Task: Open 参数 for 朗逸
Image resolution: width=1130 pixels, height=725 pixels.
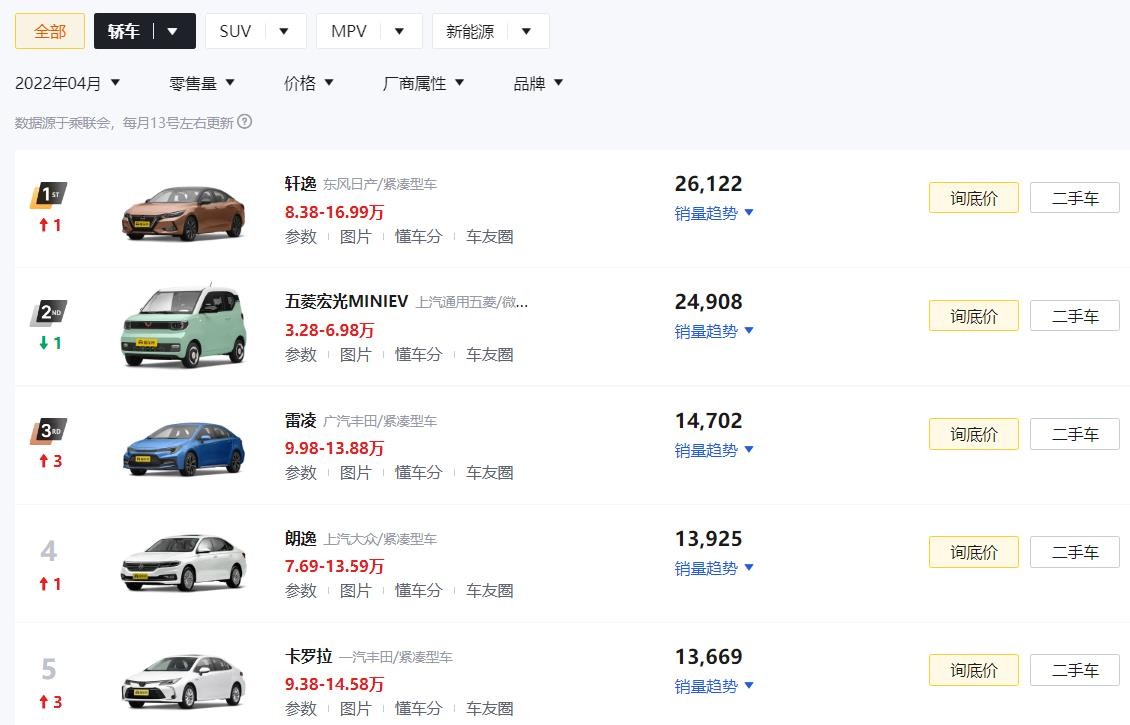Action: tap(301, 591)
